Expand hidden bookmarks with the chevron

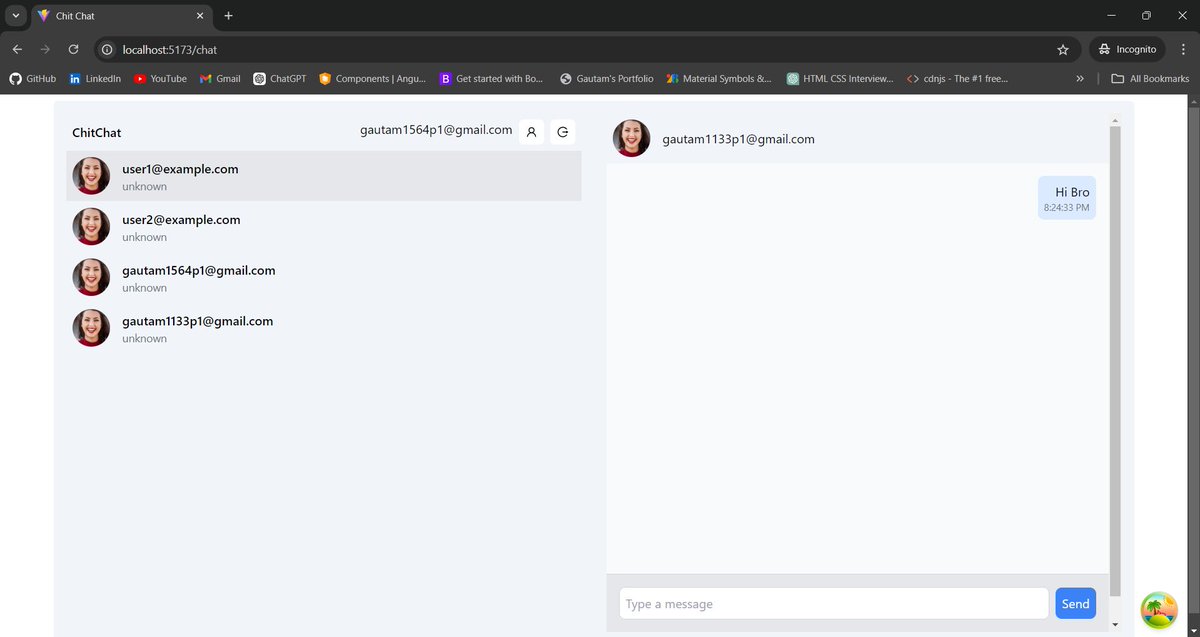(x=1080, y=78)
